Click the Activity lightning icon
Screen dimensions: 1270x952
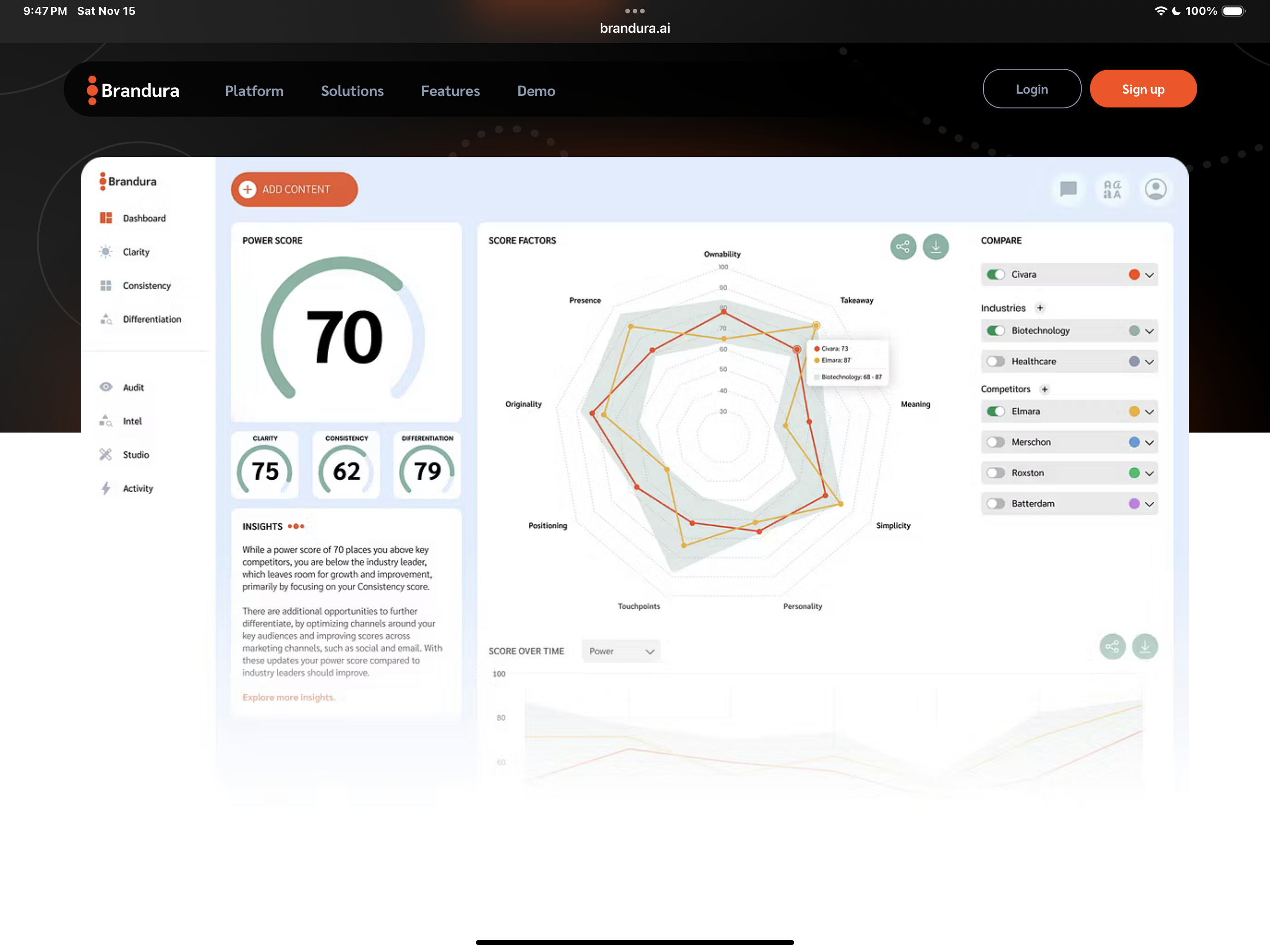106,488
